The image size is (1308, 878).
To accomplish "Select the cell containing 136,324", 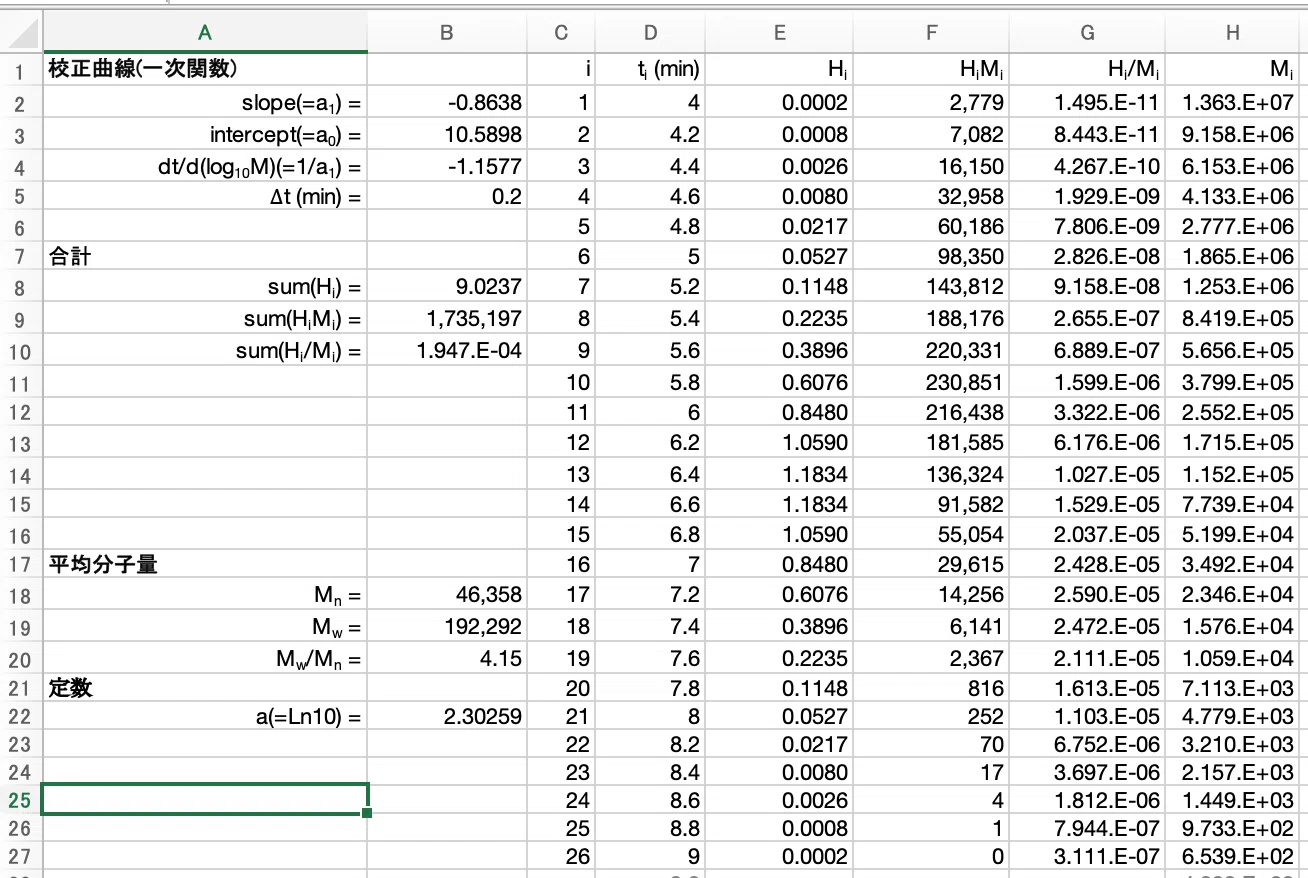I will [932, 473].
